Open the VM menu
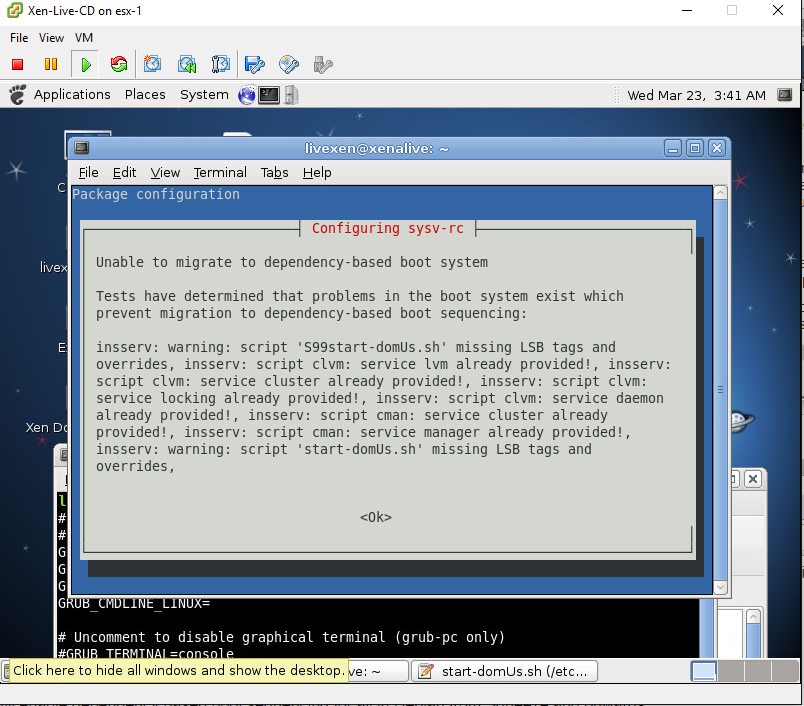Viewport: 804px width, 706px height. coord(84,38)
